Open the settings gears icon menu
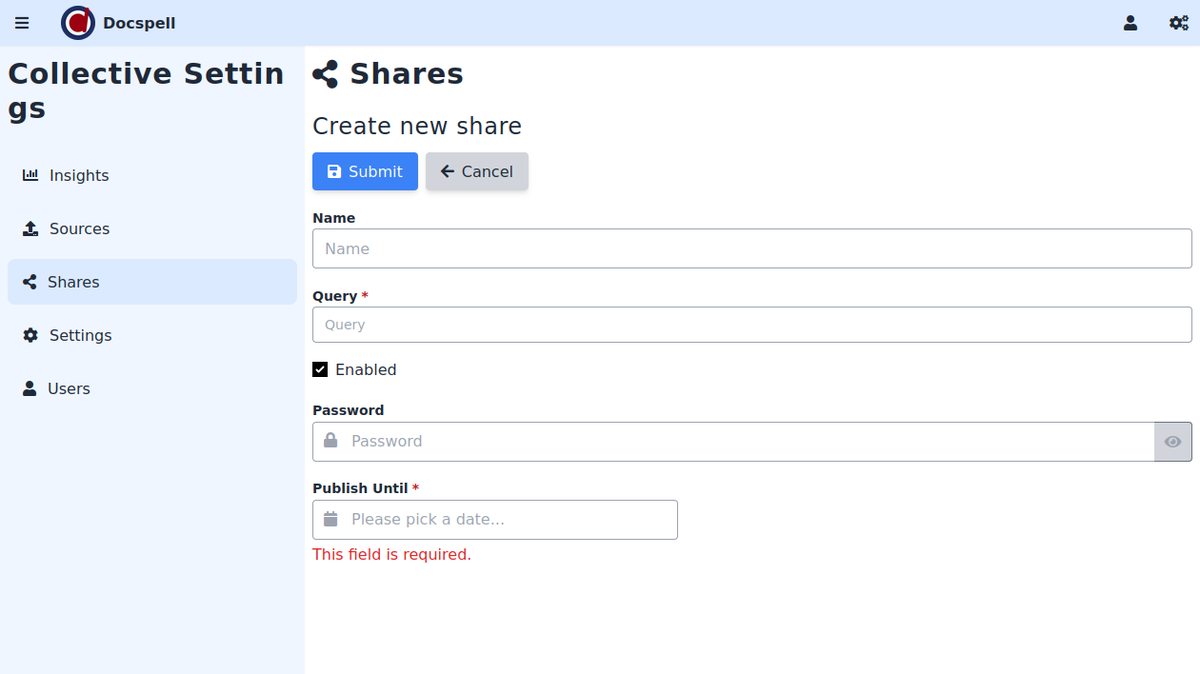Image resolution: width=1200 pixels, height=674 pixels. [x=1178, y=23]
